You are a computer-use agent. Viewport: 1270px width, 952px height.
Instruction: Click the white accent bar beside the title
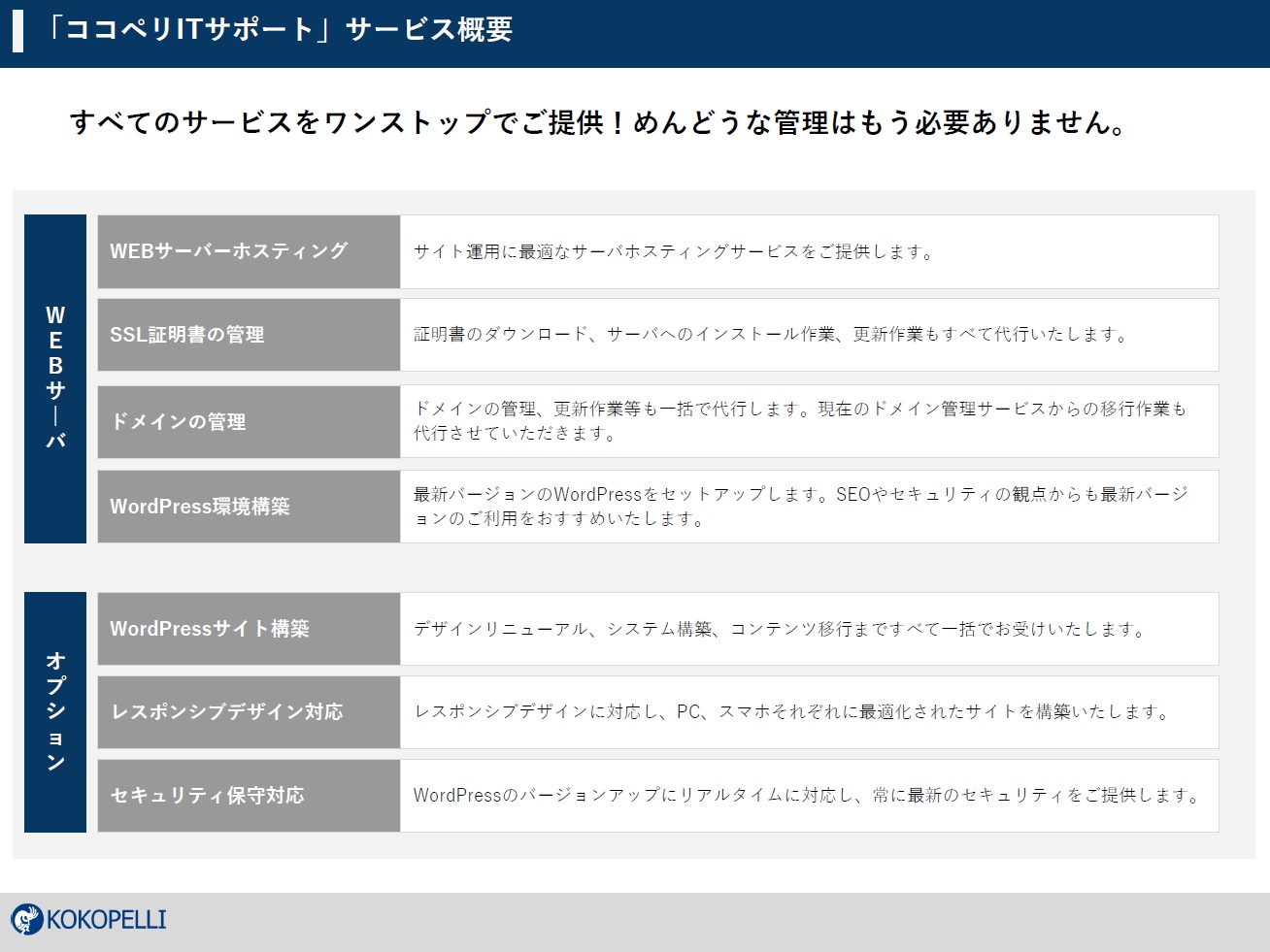tap(17, 31)
